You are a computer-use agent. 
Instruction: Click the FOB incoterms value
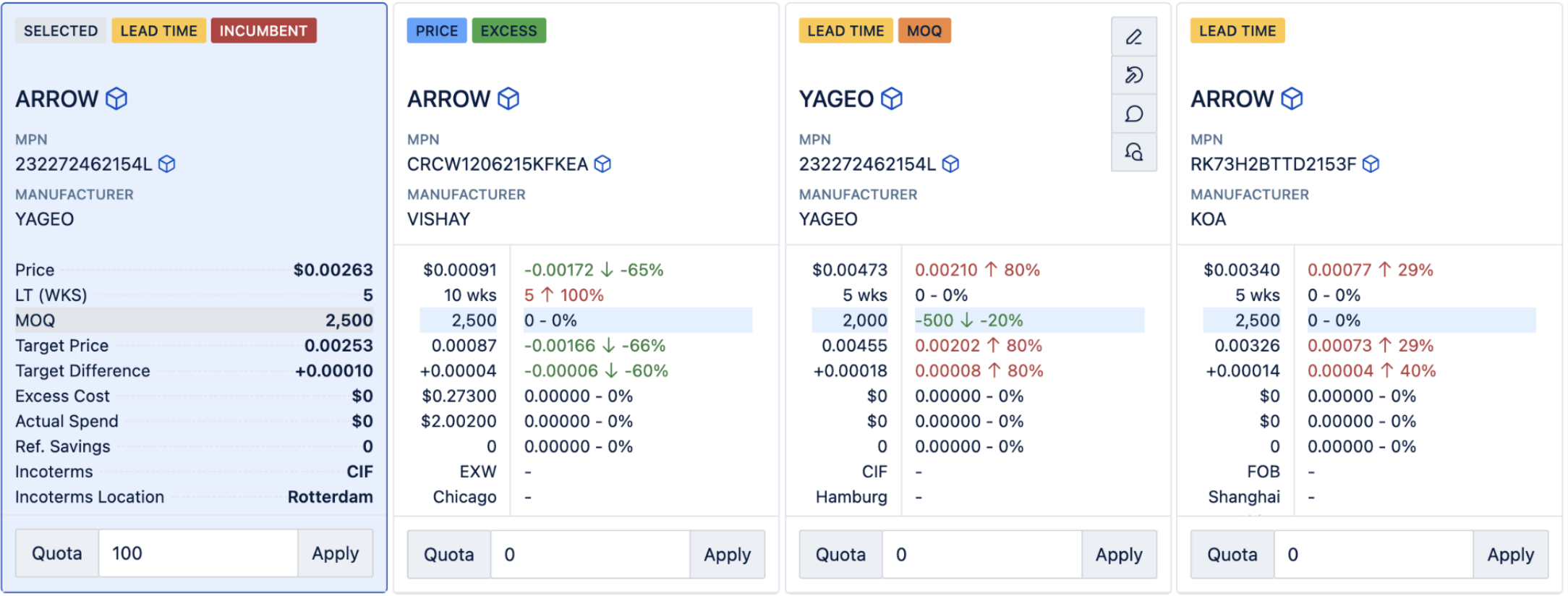click(x=1264, y=472)
